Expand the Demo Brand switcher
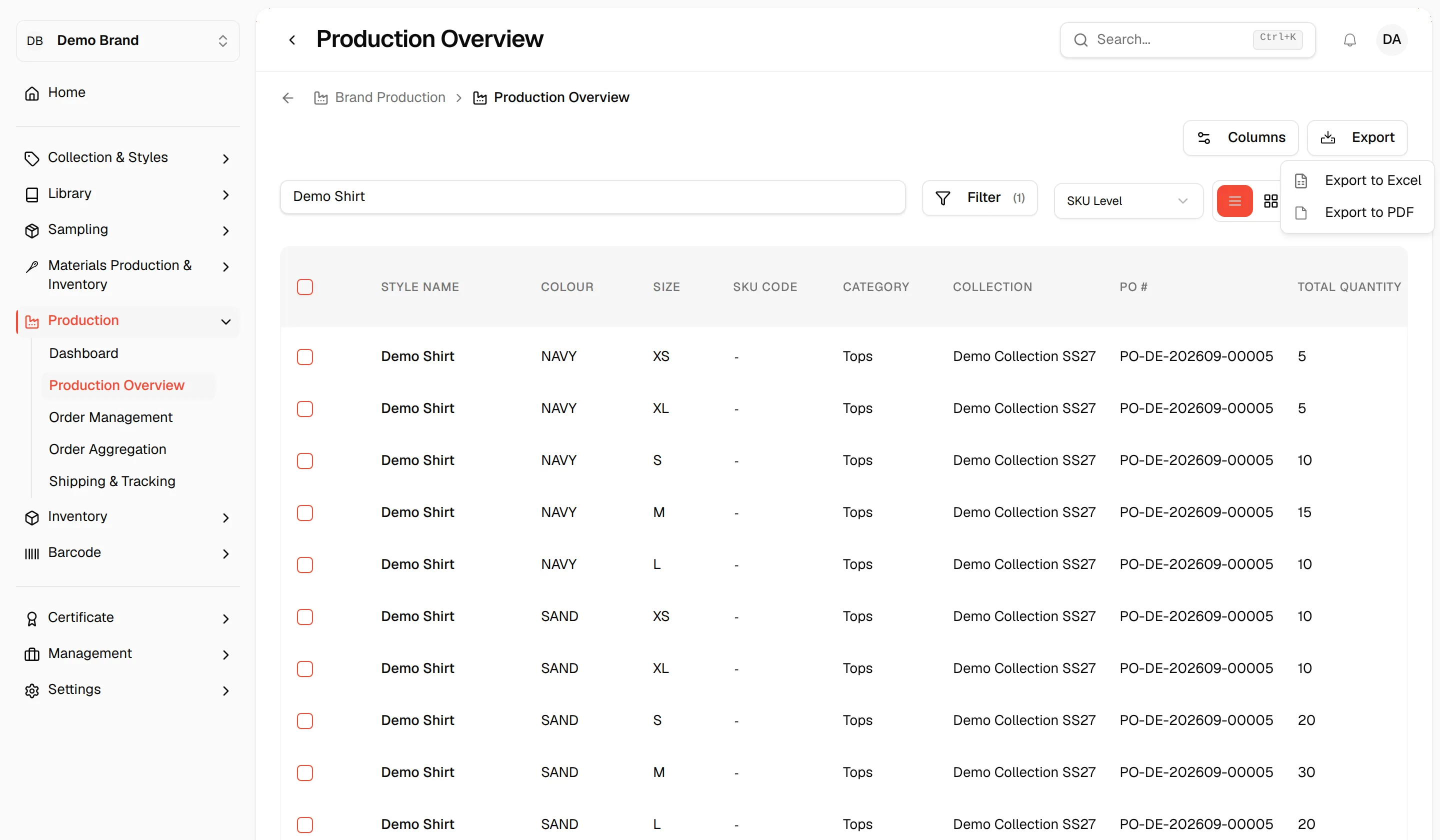1440x840 pixels. pos(128,40)
